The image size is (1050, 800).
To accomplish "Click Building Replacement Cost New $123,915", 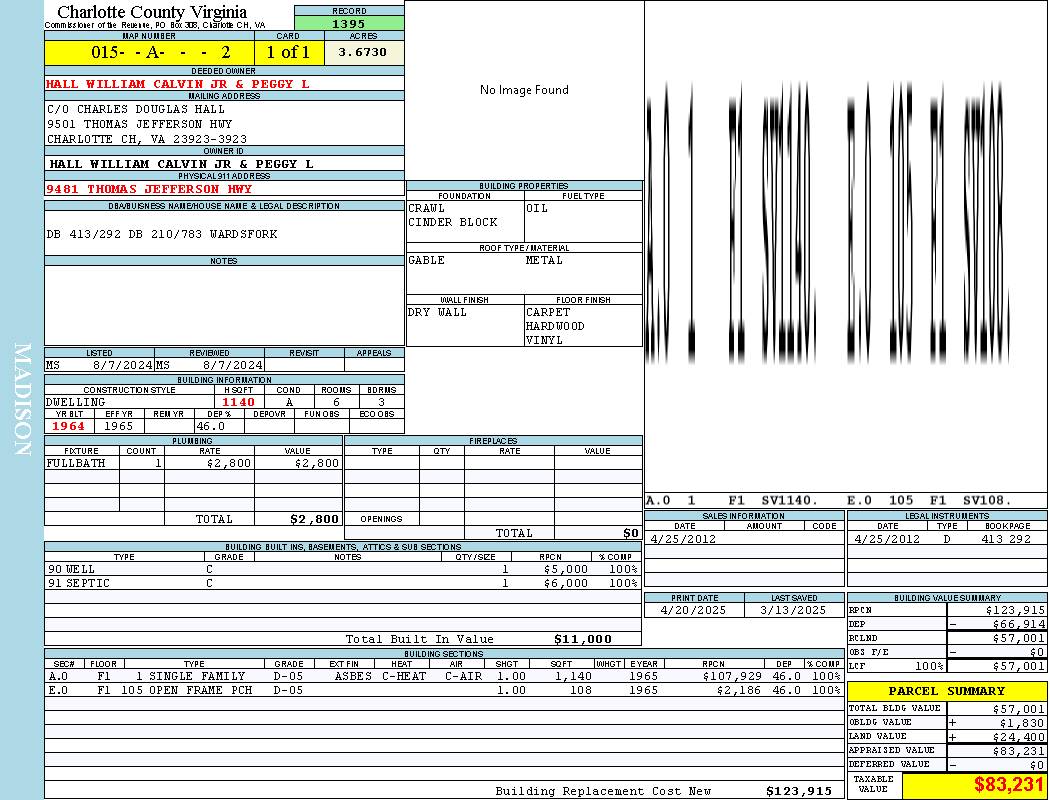I will click(799, 791).
